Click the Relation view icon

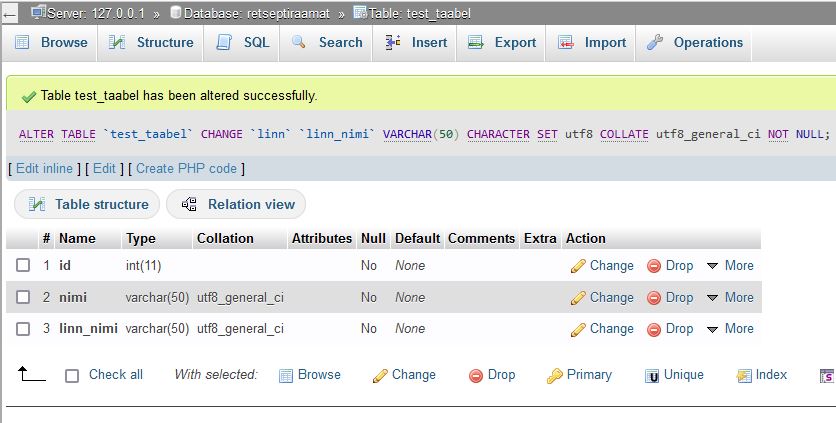coord(189,205)
